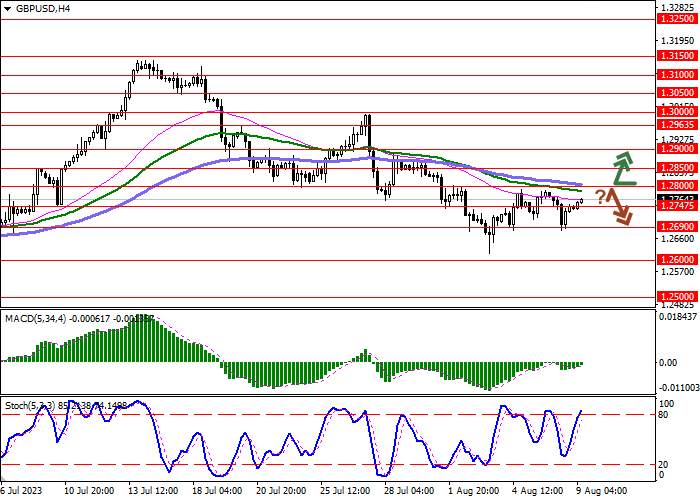The width and height of the screenshot is (700, 500).
Task: Click the GBPUSD,H4 chart title
Action: point(43,8)
